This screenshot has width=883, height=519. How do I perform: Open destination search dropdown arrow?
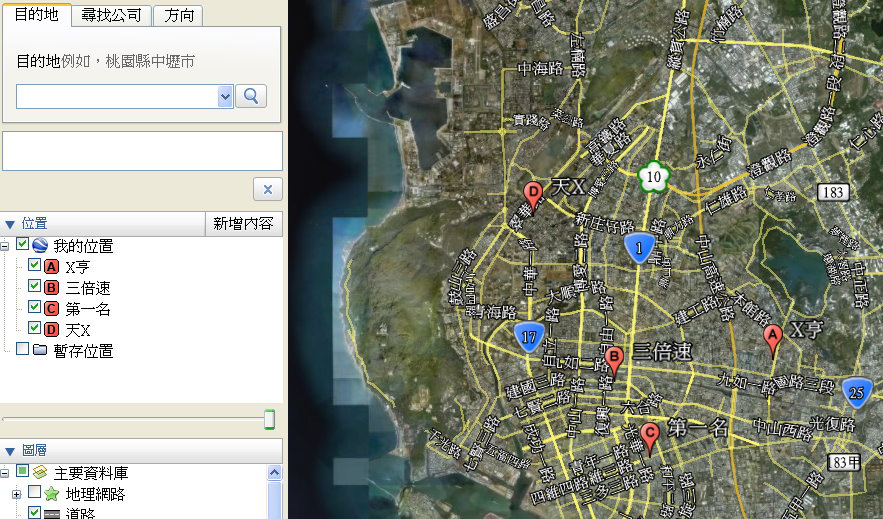(x=225, y=96)
